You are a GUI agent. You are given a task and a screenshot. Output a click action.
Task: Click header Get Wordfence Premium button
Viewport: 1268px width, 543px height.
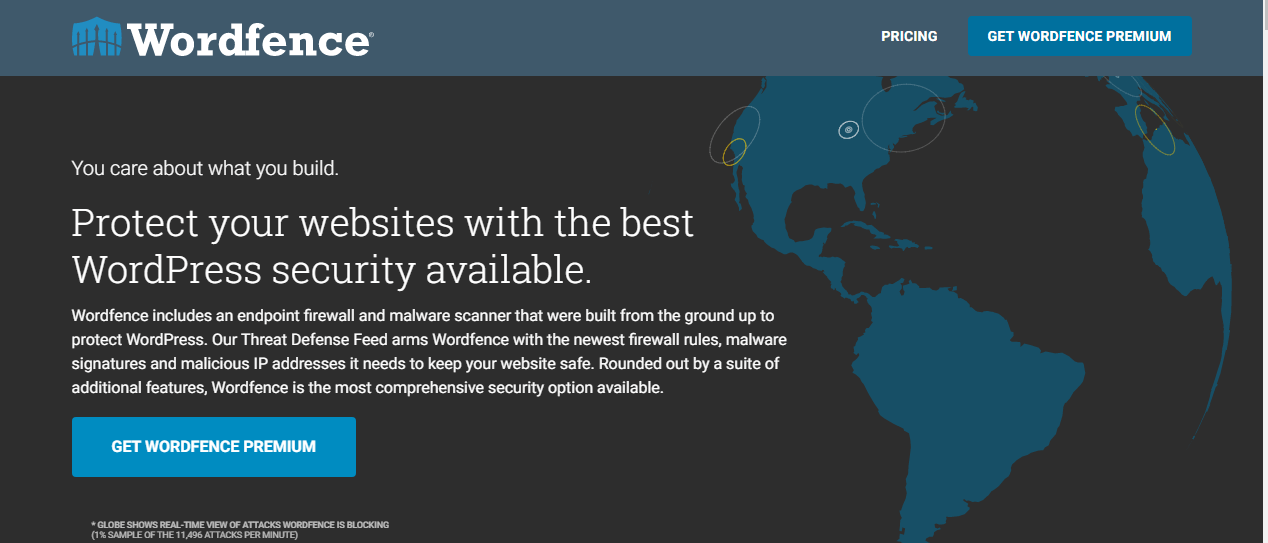click(x=1079, y=36)
